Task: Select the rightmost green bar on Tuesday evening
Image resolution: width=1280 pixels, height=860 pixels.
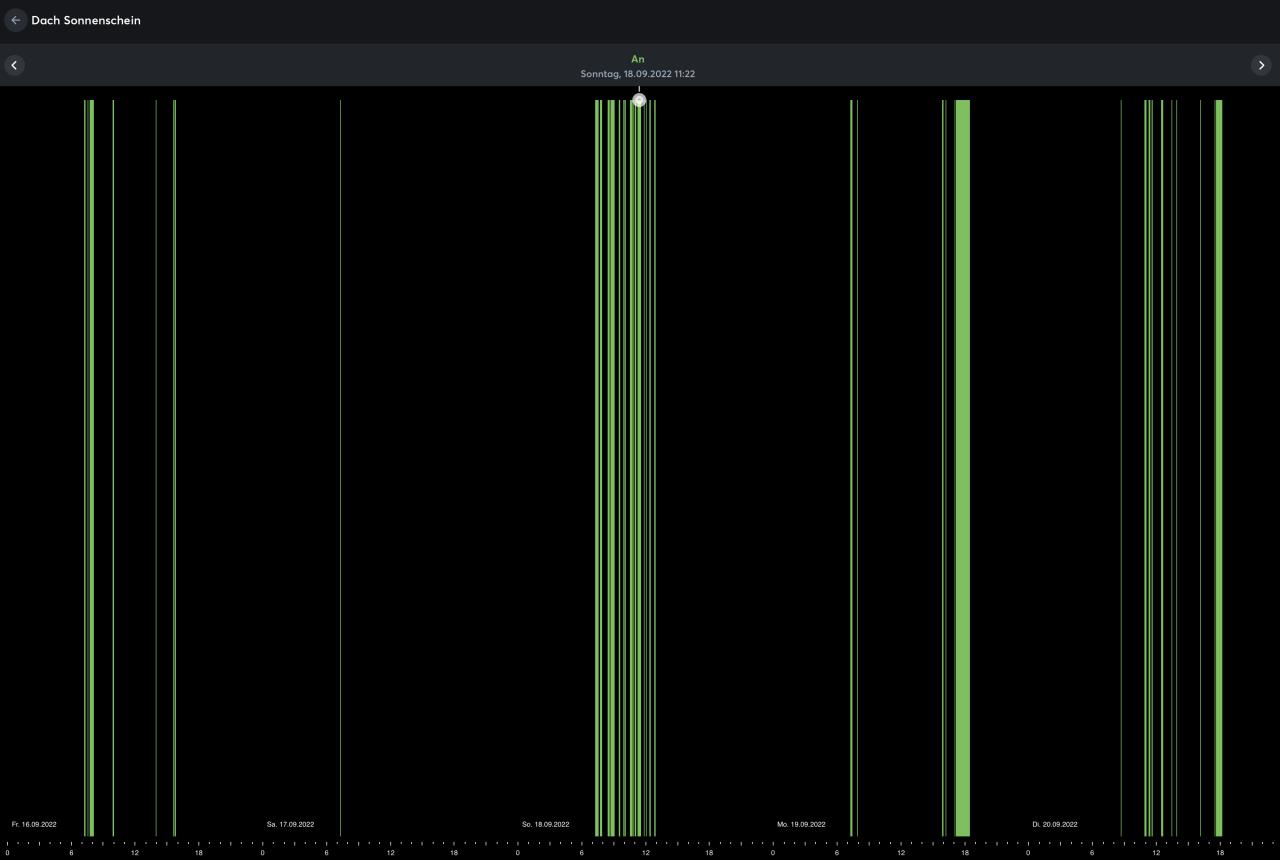Action: (1218, 468)
